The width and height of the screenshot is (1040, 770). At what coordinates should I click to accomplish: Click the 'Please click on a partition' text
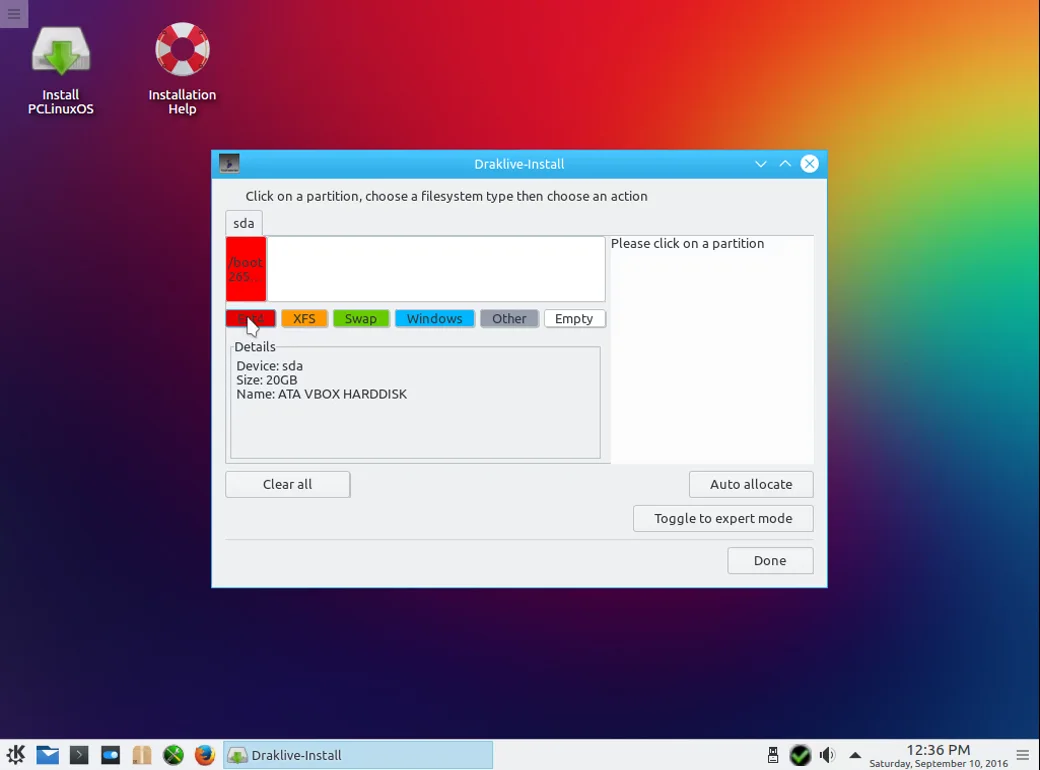(687, 243)
